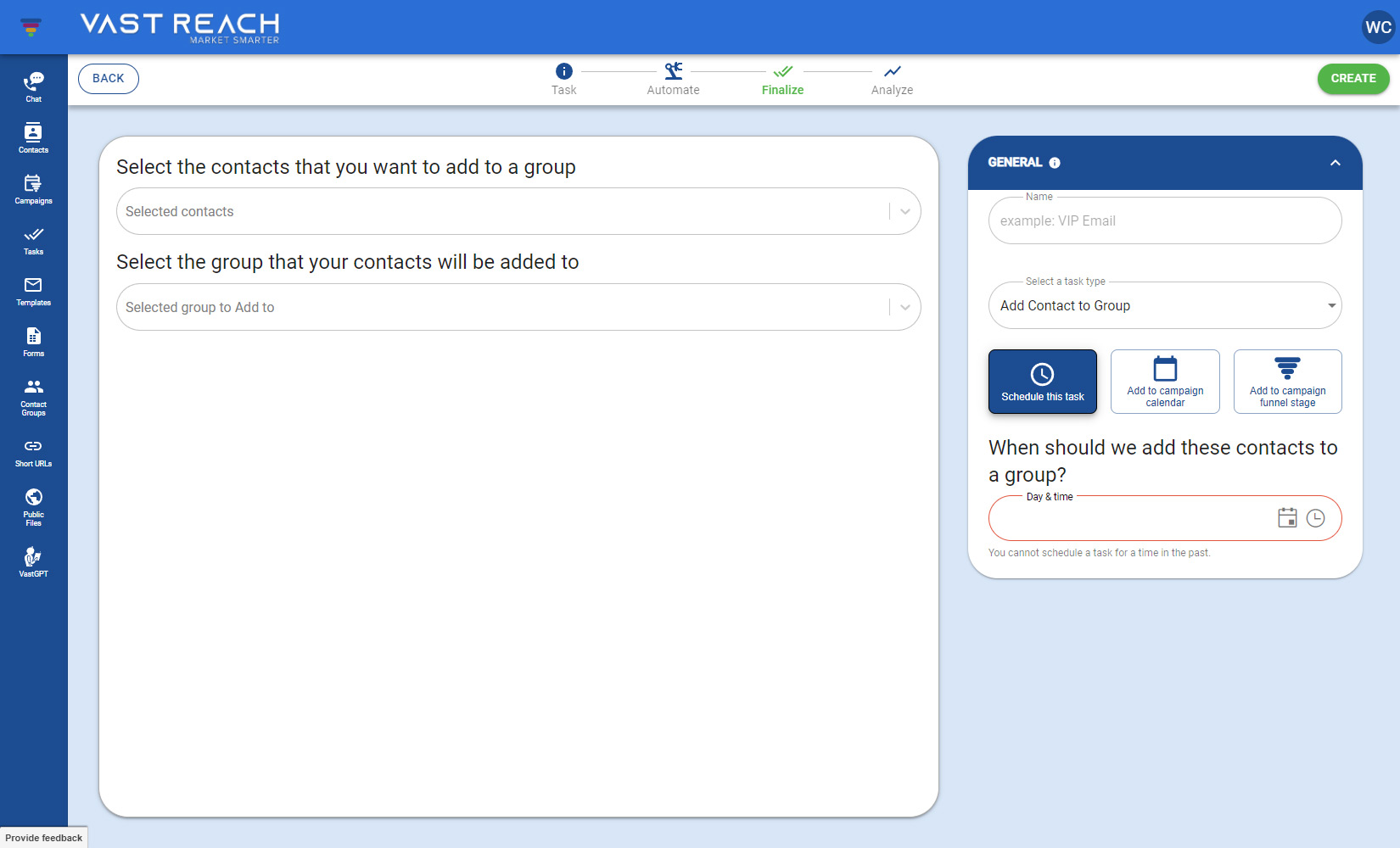Select Schedule this task option
This screenshot has width=1400, height=848.
coord(1043,382)
